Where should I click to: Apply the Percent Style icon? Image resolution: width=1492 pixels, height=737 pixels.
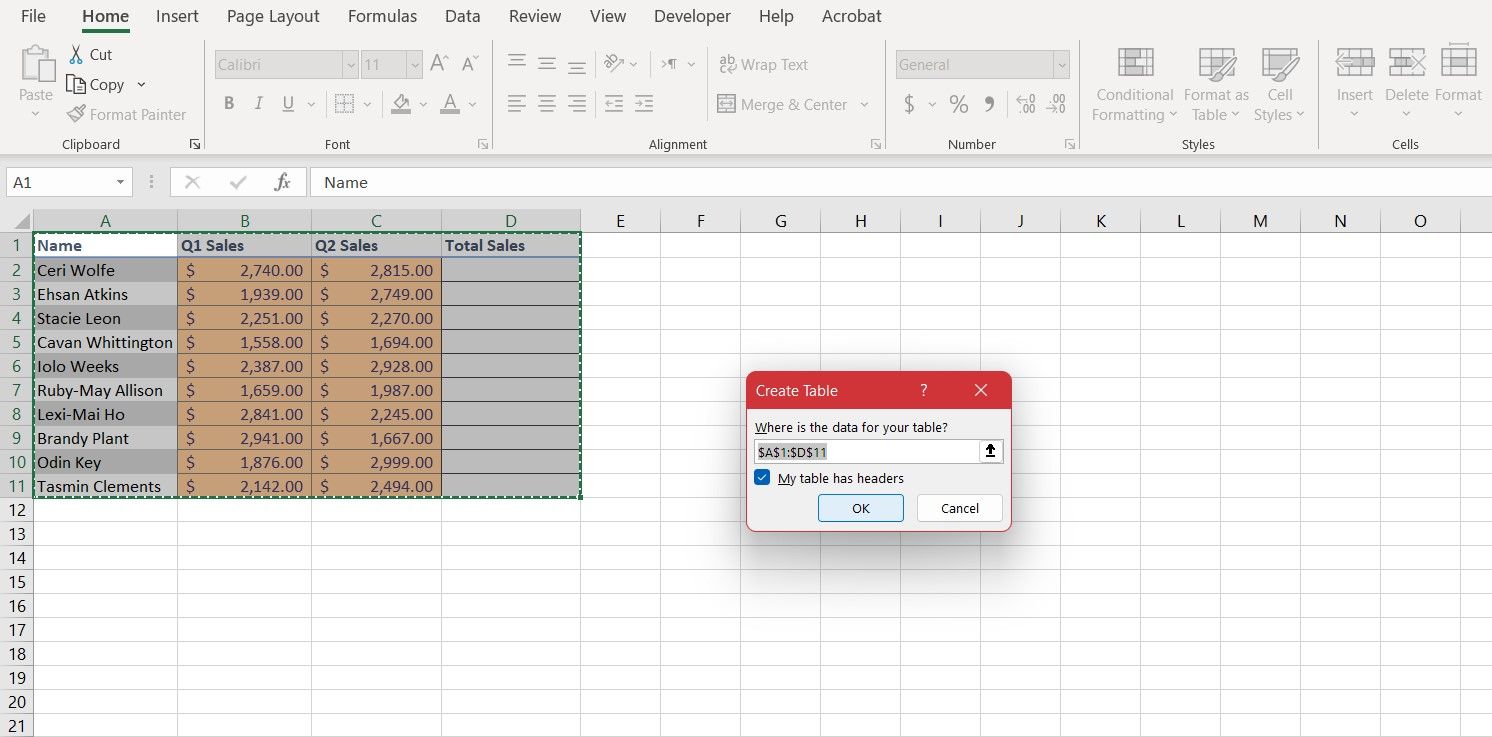[x=957, y=103]
